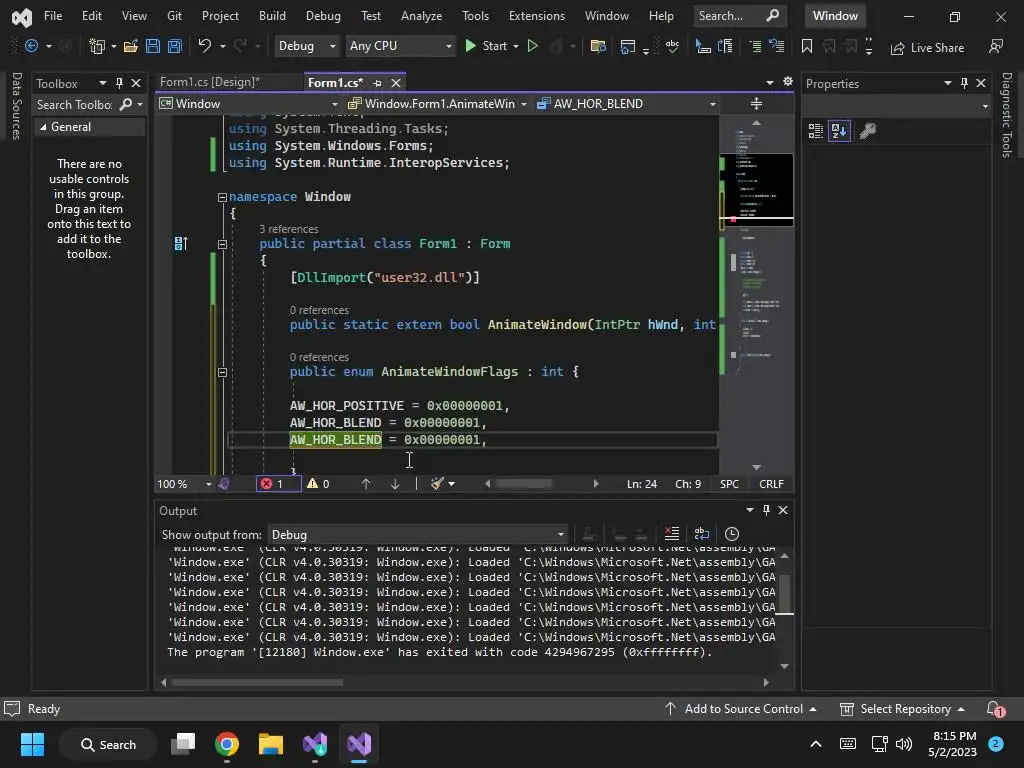Close the Form1.cs* tab

pyautogui.click(x=396, y=83)
